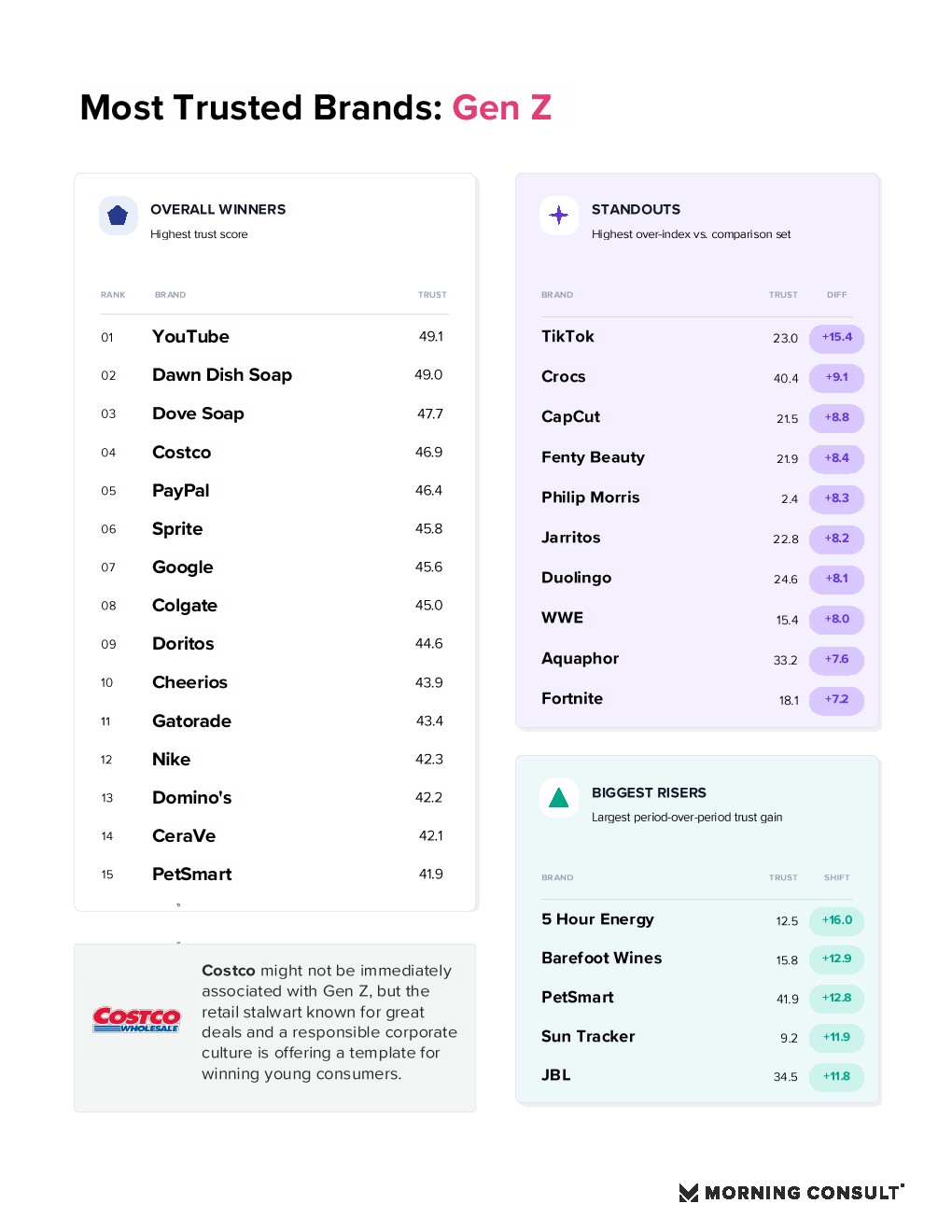This screenshot has height=1232, width=952.
Task: Click the Standouts sparkle star icon
Action: click(559, 216)
